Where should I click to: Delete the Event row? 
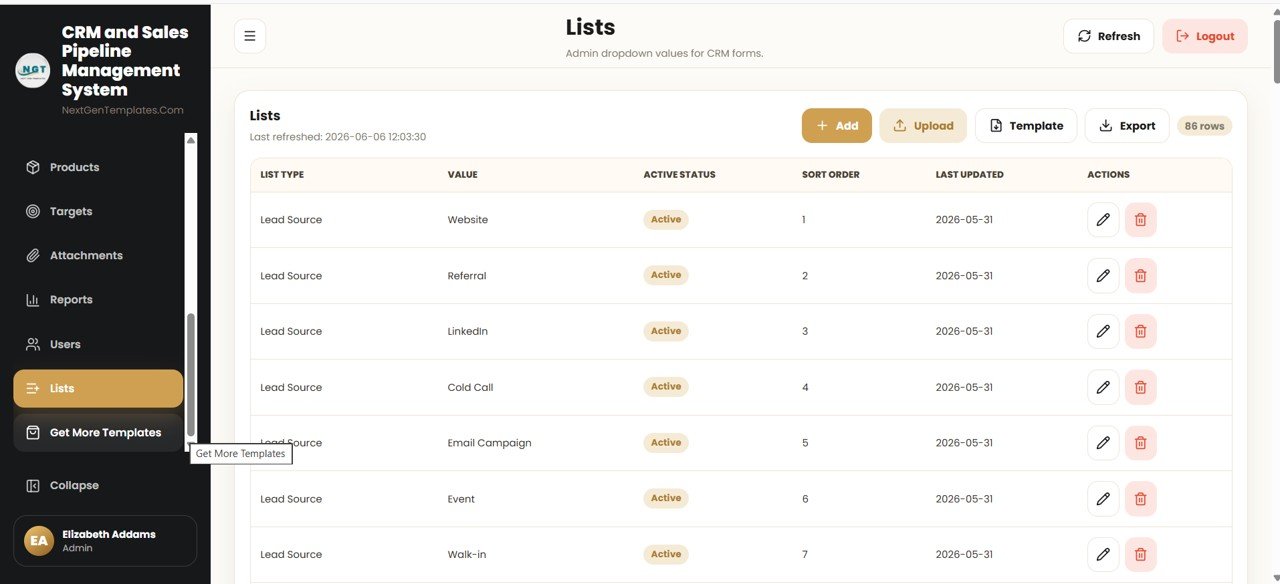(1141, 499)
